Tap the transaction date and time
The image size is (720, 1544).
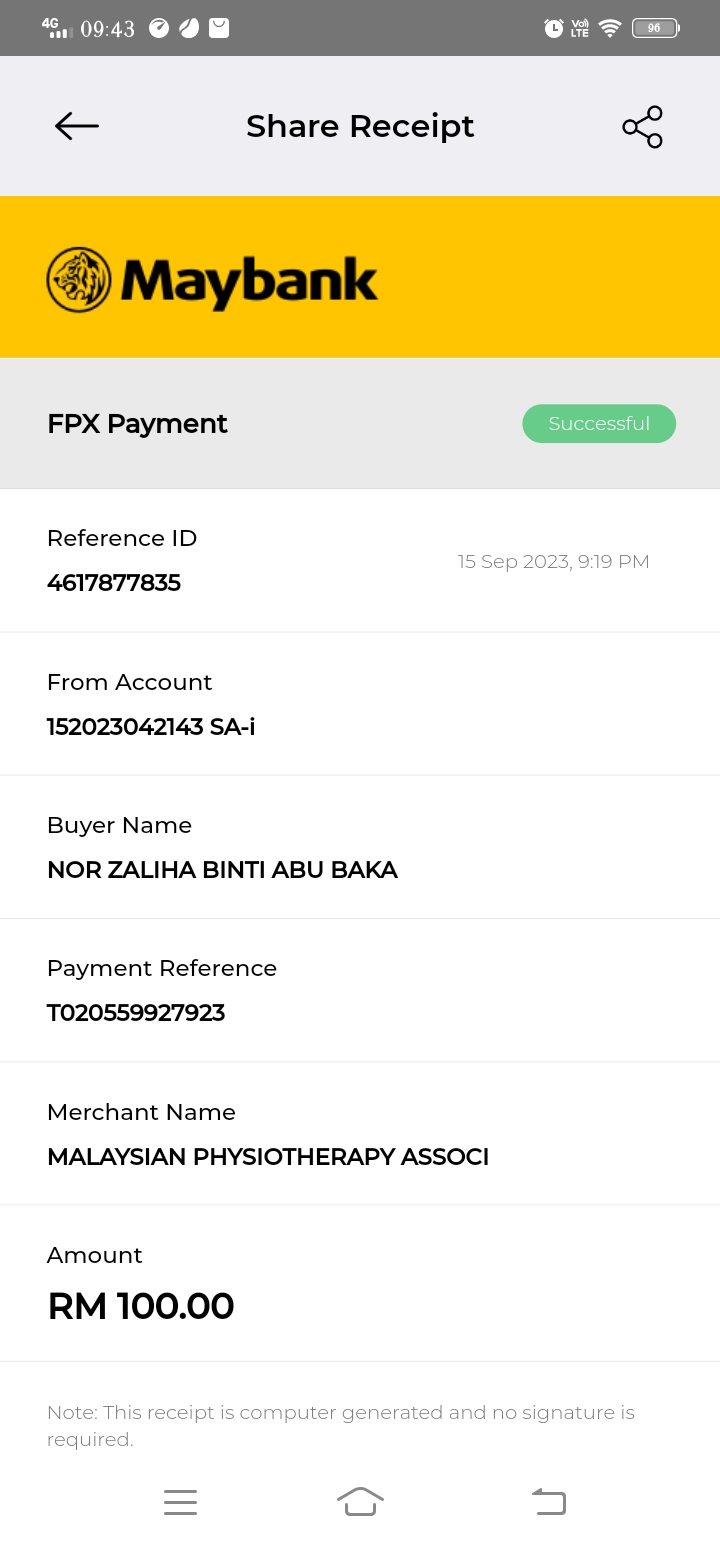pos(553,562)
